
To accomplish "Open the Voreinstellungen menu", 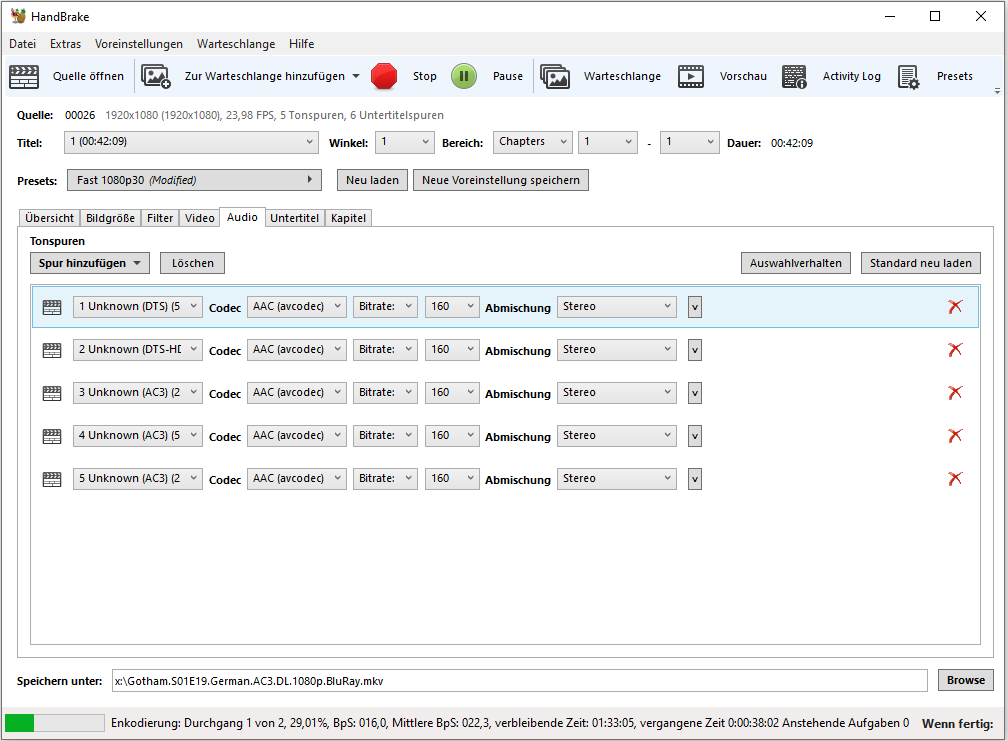I will [139, 44].
